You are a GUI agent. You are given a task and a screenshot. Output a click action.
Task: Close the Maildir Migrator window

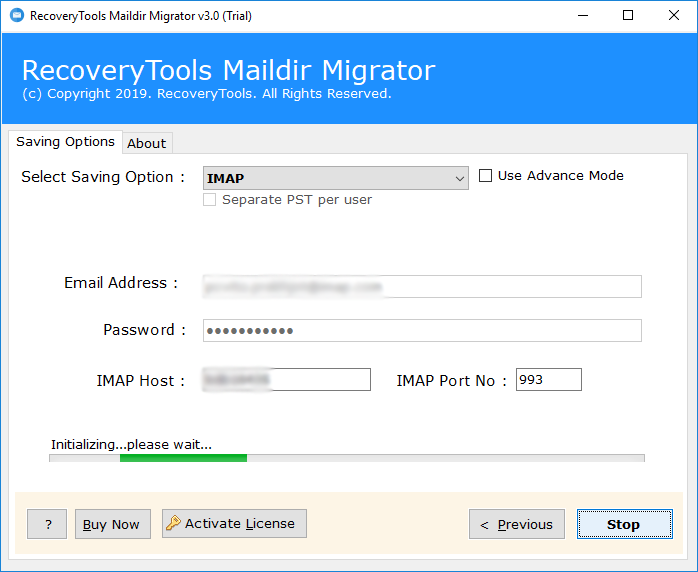[x=674, y=16]
